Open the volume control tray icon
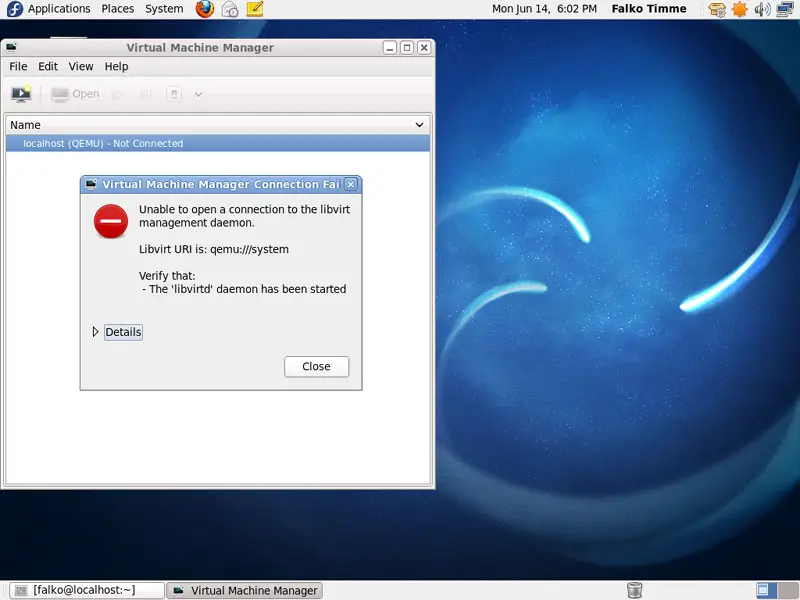 pos(762,9)
